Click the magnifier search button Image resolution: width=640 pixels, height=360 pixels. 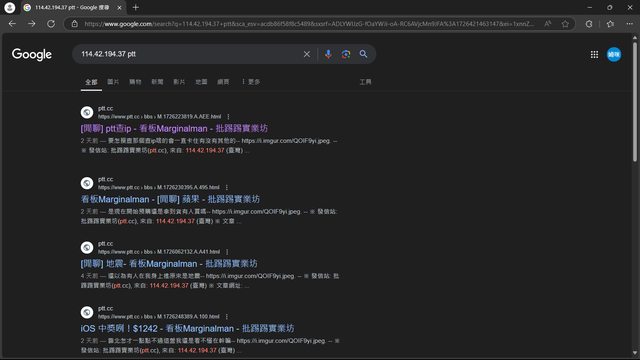pyautogui.click(x=363, y=54)
